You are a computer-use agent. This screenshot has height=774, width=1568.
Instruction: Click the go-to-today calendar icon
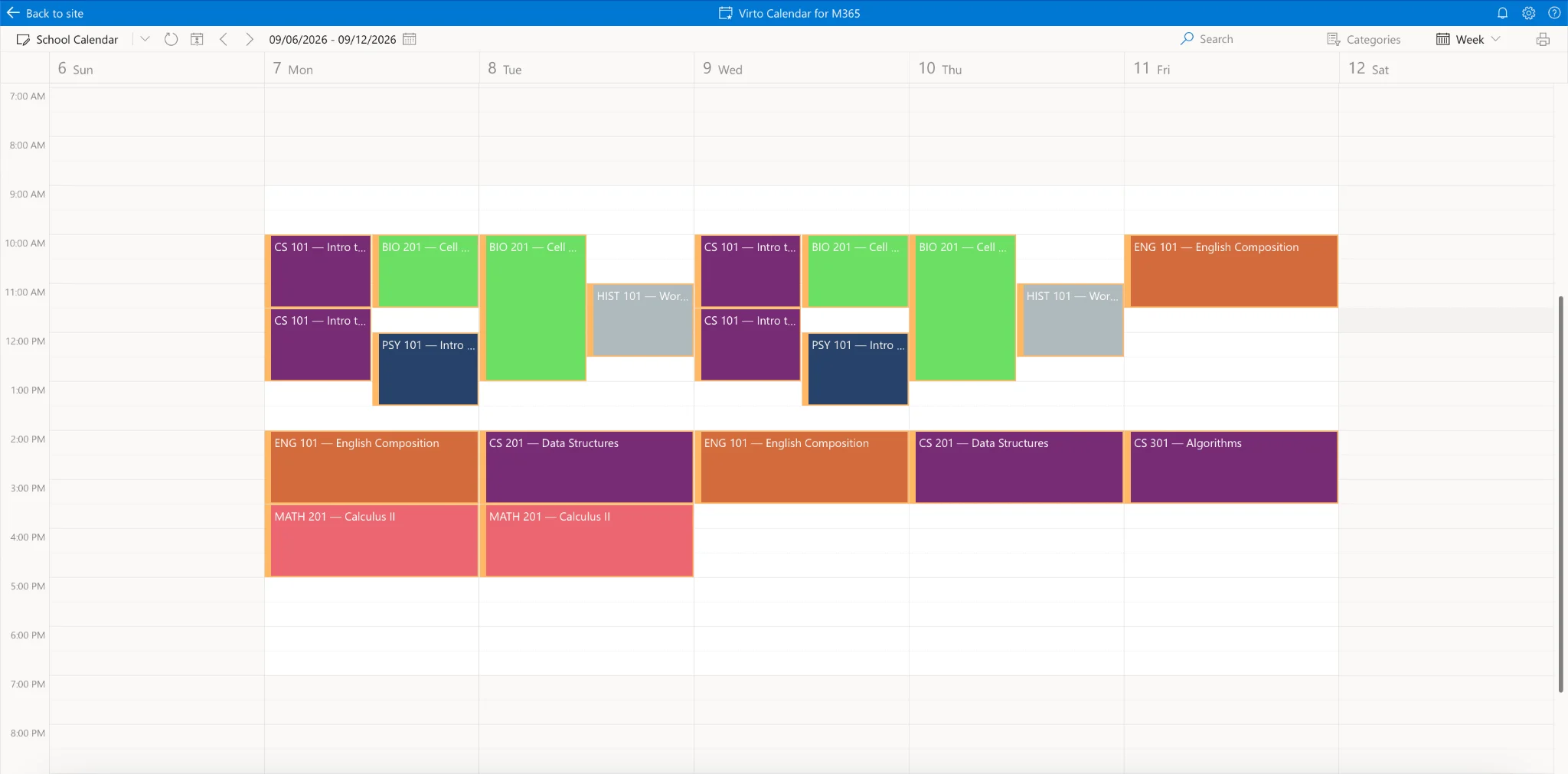click(197, 39)
